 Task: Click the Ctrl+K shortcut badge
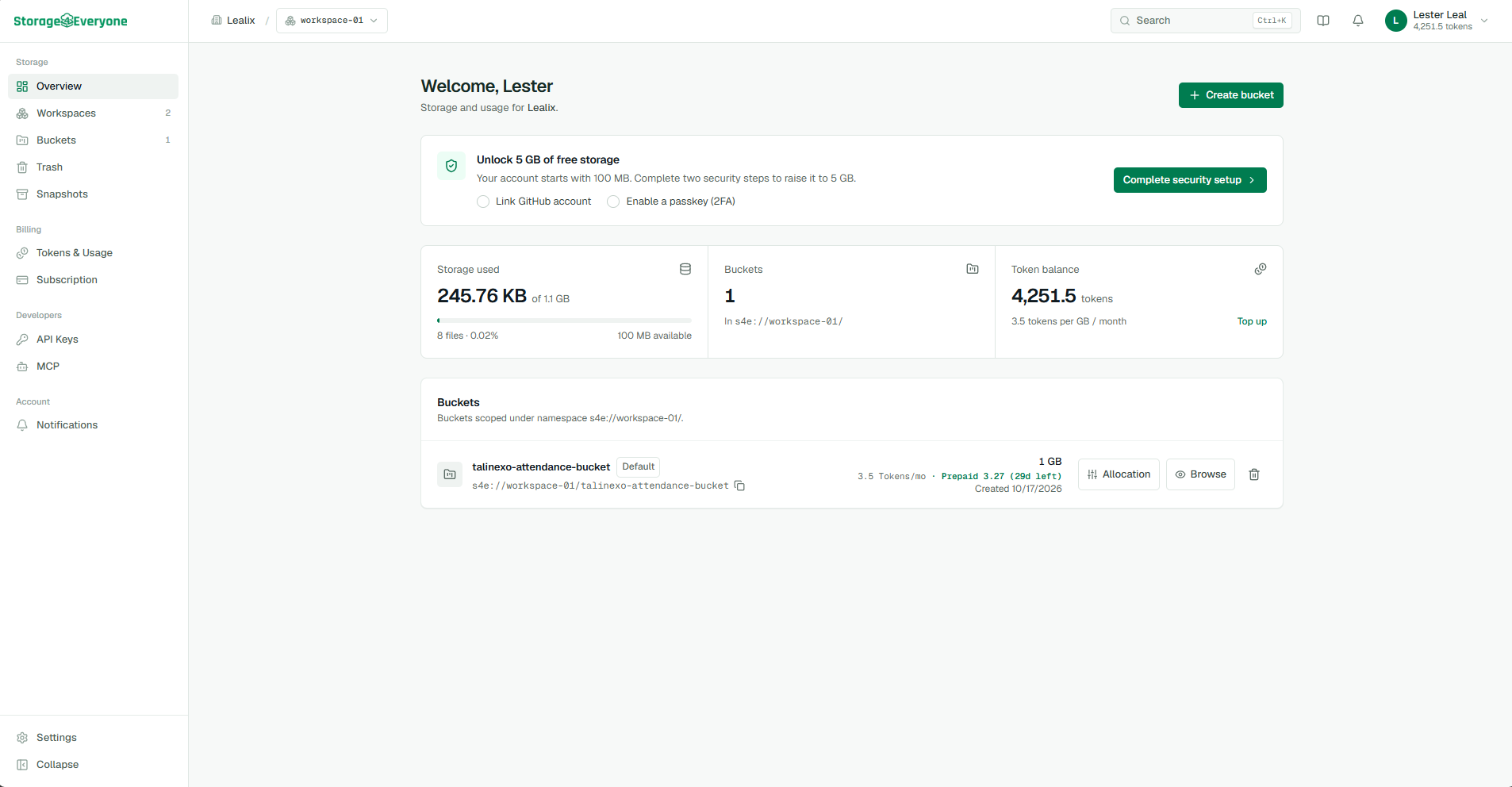click(1272, 21)
